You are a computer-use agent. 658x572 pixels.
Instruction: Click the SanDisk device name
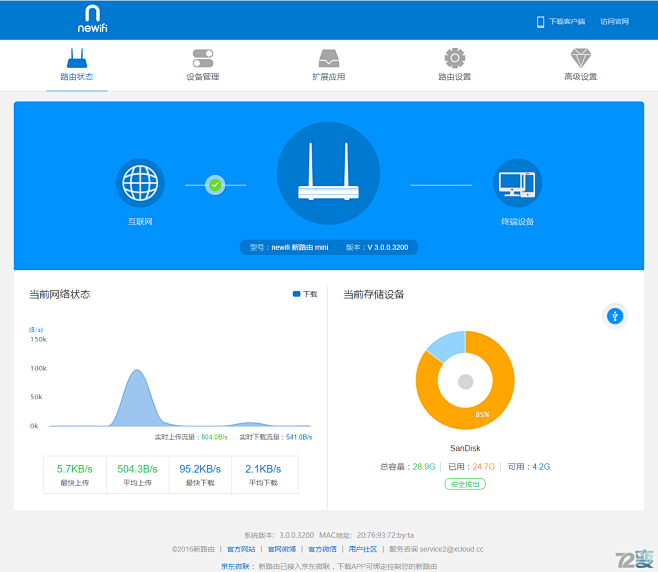click(x=465, y=448)
